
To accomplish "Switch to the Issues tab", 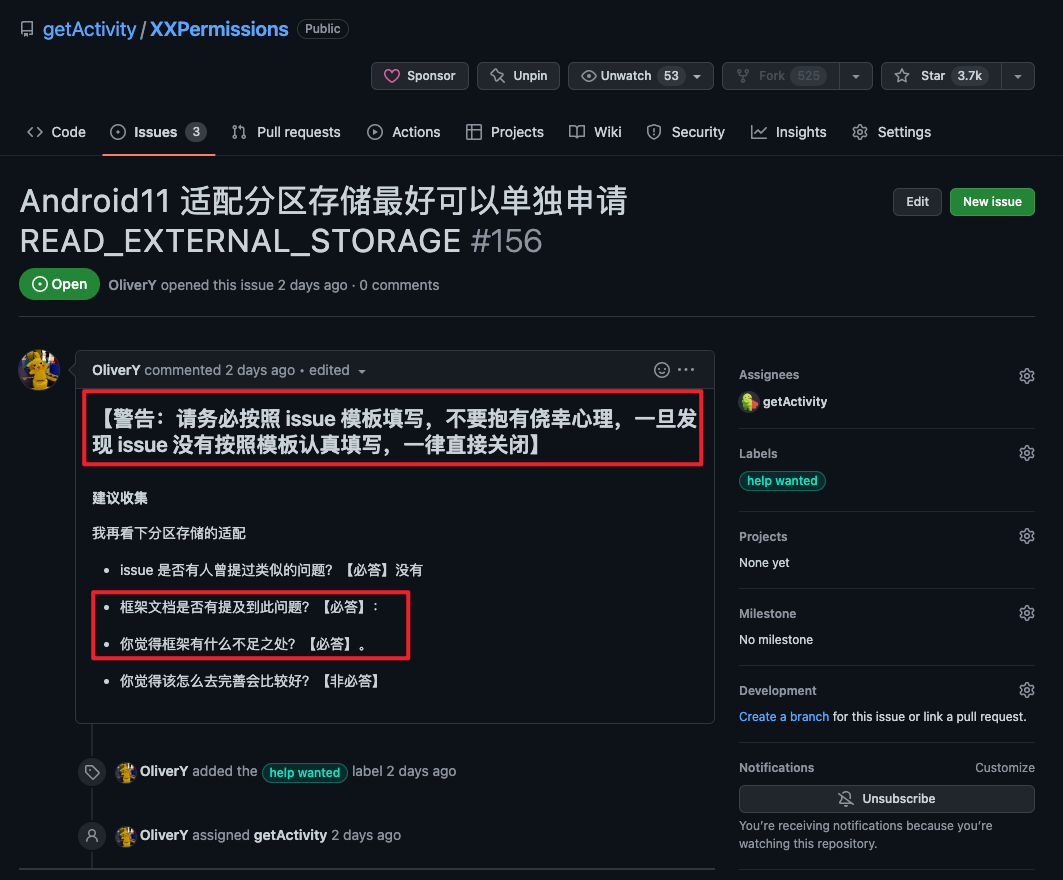I will (x=158, y=132).
